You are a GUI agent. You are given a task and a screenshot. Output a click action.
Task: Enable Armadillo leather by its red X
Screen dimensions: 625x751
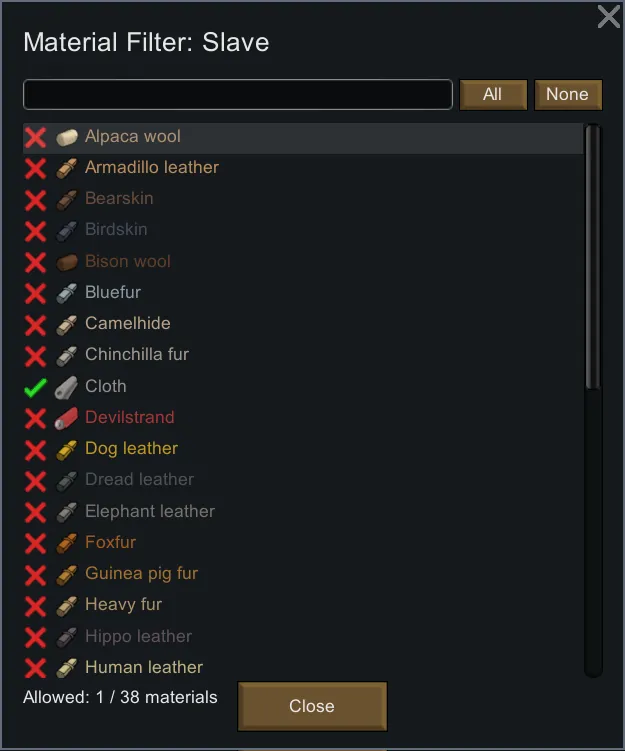36,168
